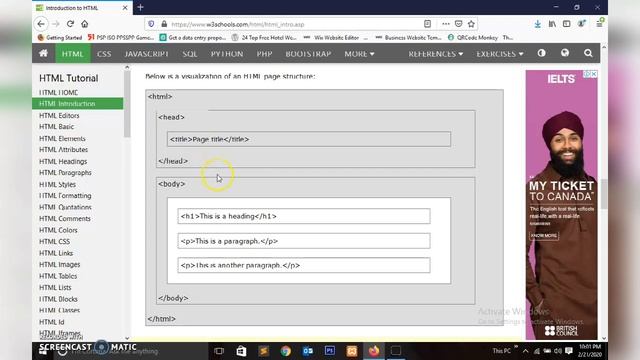
Task: Expand the REFERENCES dropdown
Action: 436,54
